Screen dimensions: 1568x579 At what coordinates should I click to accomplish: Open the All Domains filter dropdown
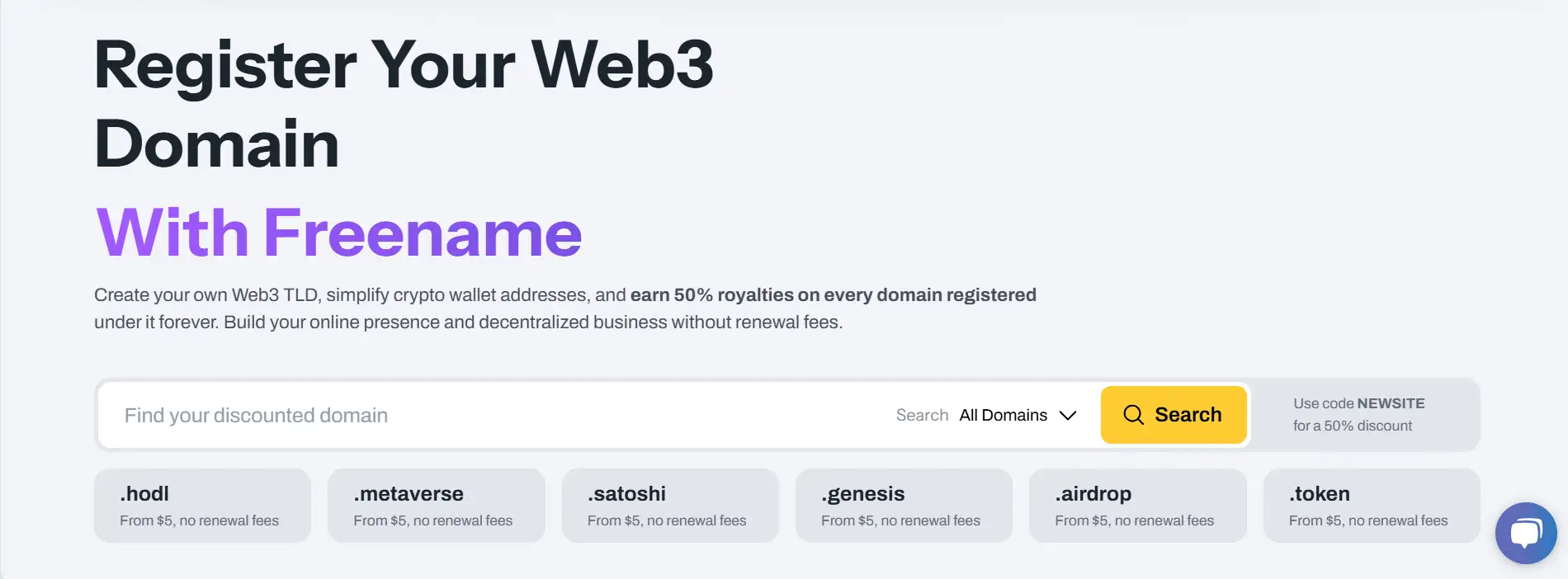[1003, 416]
